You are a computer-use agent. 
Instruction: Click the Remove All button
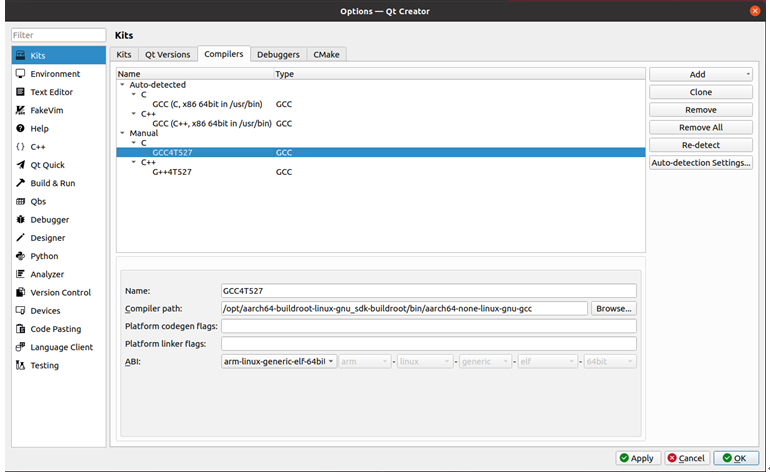pos(701,127)
